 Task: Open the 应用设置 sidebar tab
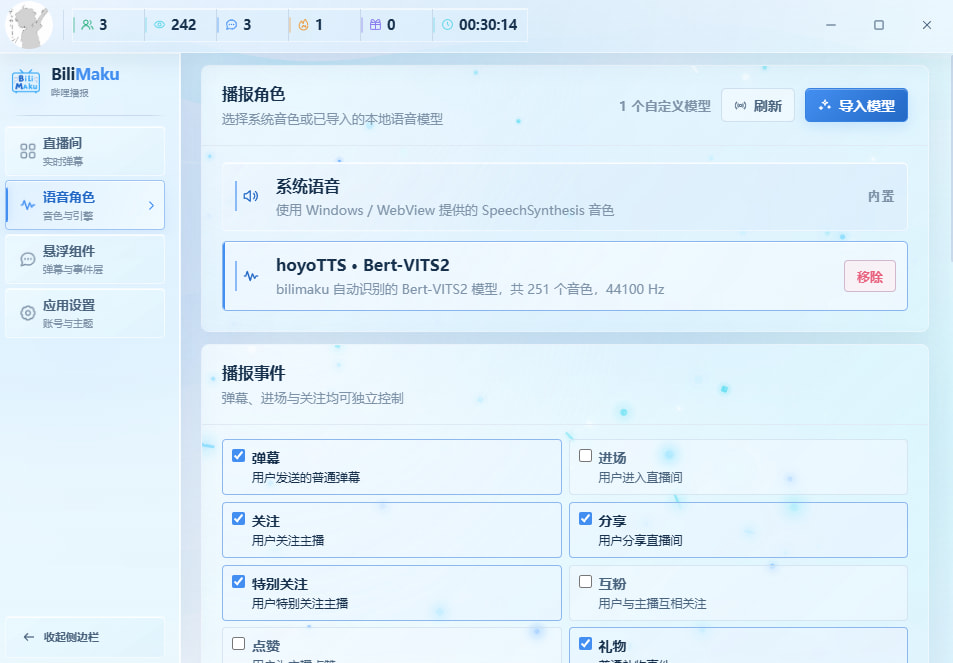[85, 314]
